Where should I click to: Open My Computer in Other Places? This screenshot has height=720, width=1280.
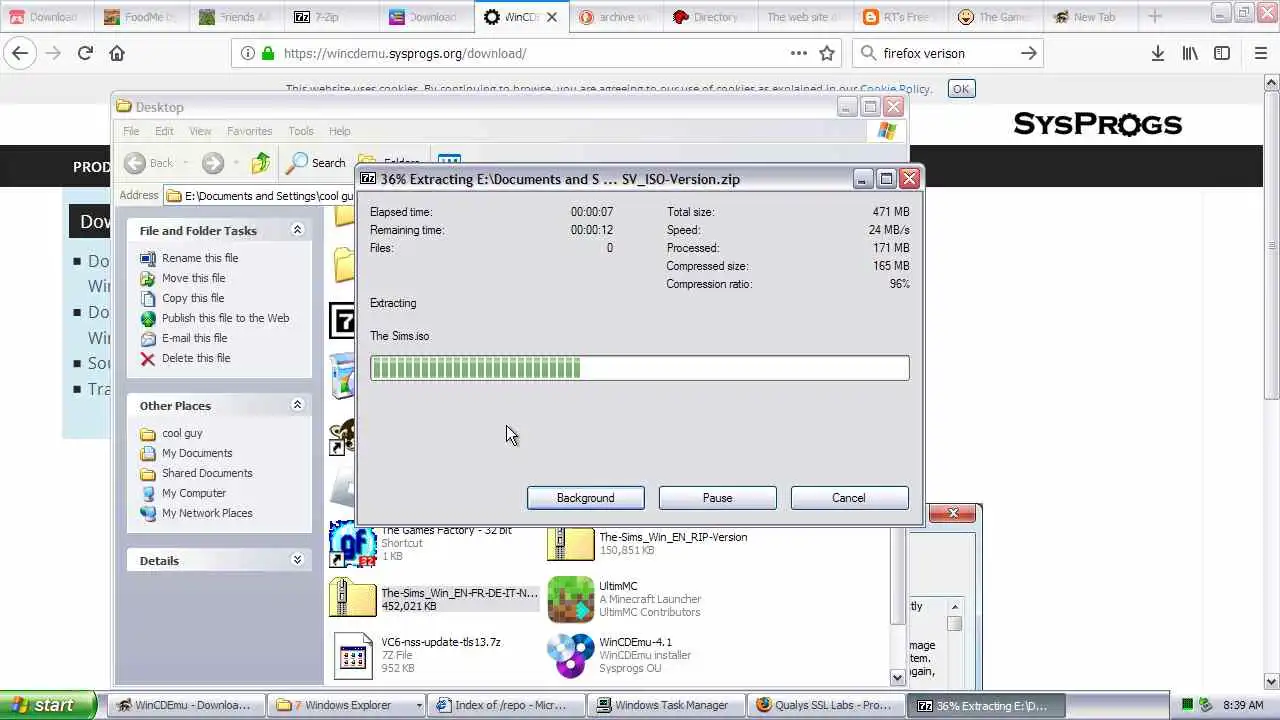194,493
